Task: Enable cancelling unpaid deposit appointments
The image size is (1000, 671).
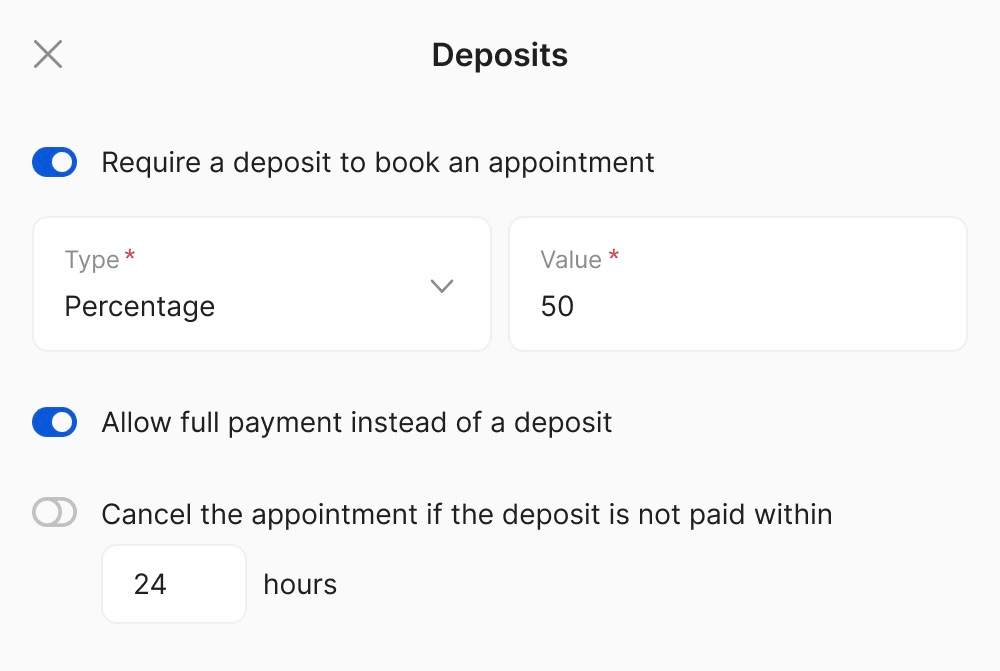Action: click(x=54, y=513)
